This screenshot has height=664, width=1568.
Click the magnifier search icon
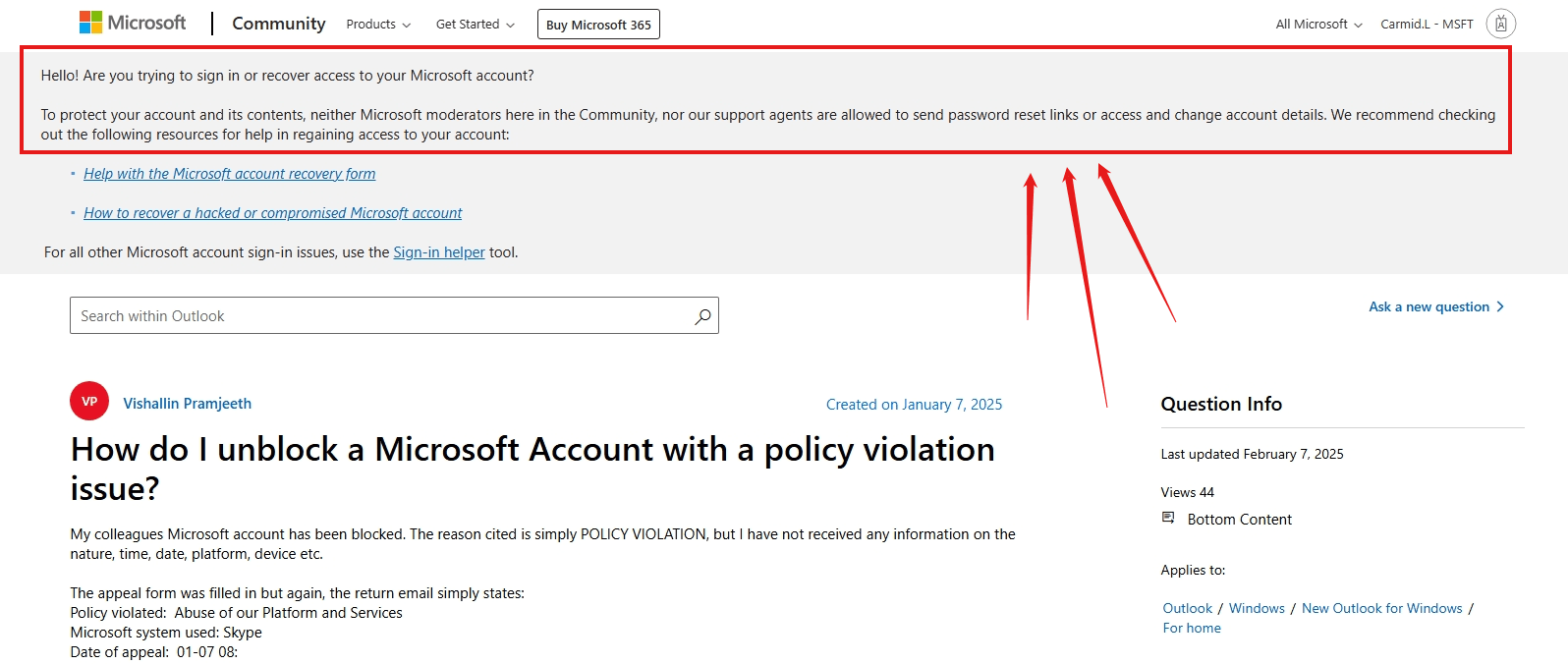click(702, 316)
